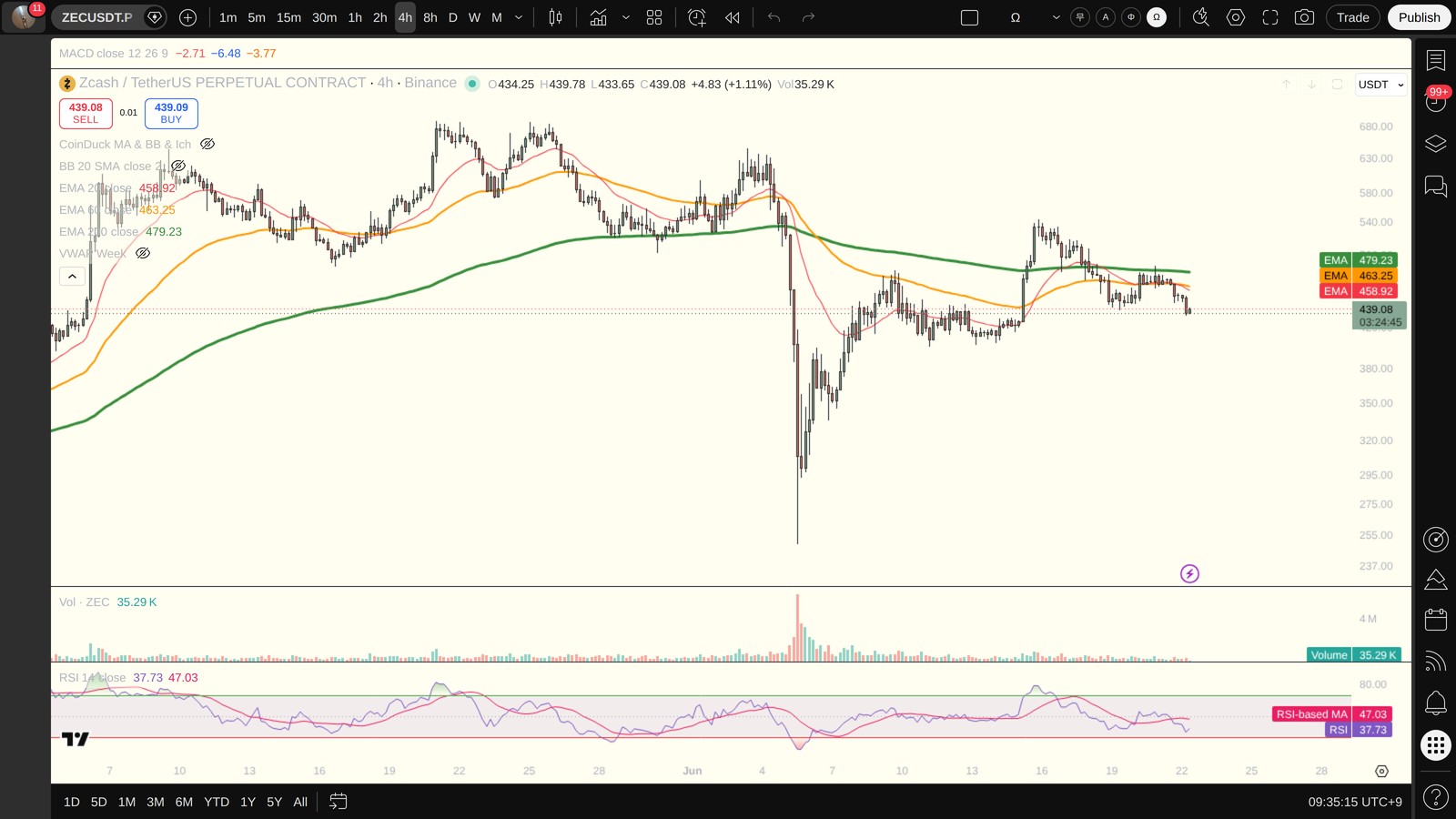The height and width of the screenshot is (819, 1456).
Task: Open layout grid templates icon
Action: tap(654, 17)
